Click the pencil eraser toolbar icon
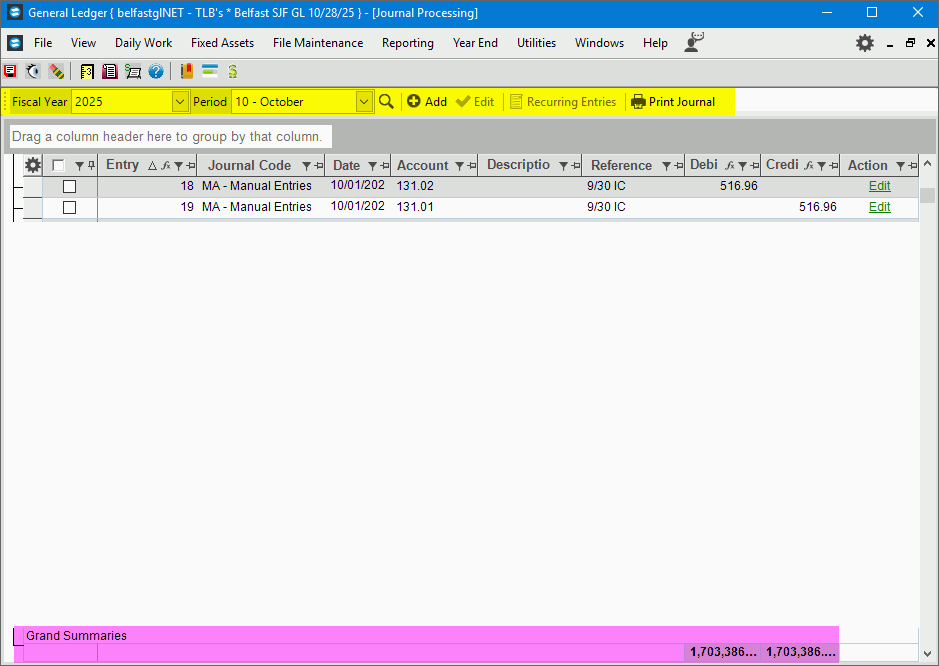 click(56, 71)
